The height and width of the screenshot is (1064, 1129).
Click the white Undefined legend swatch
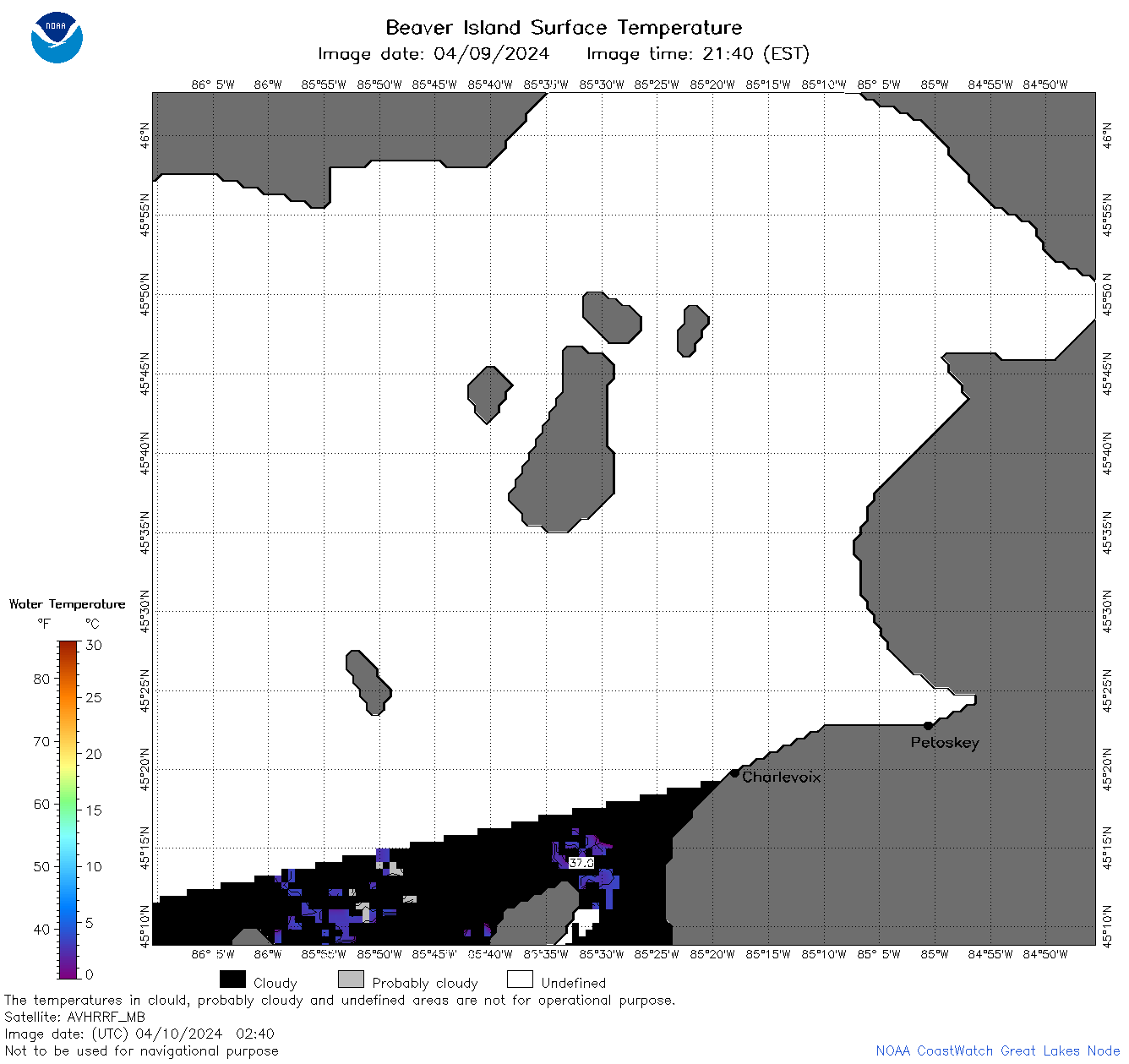pos(520,979)
